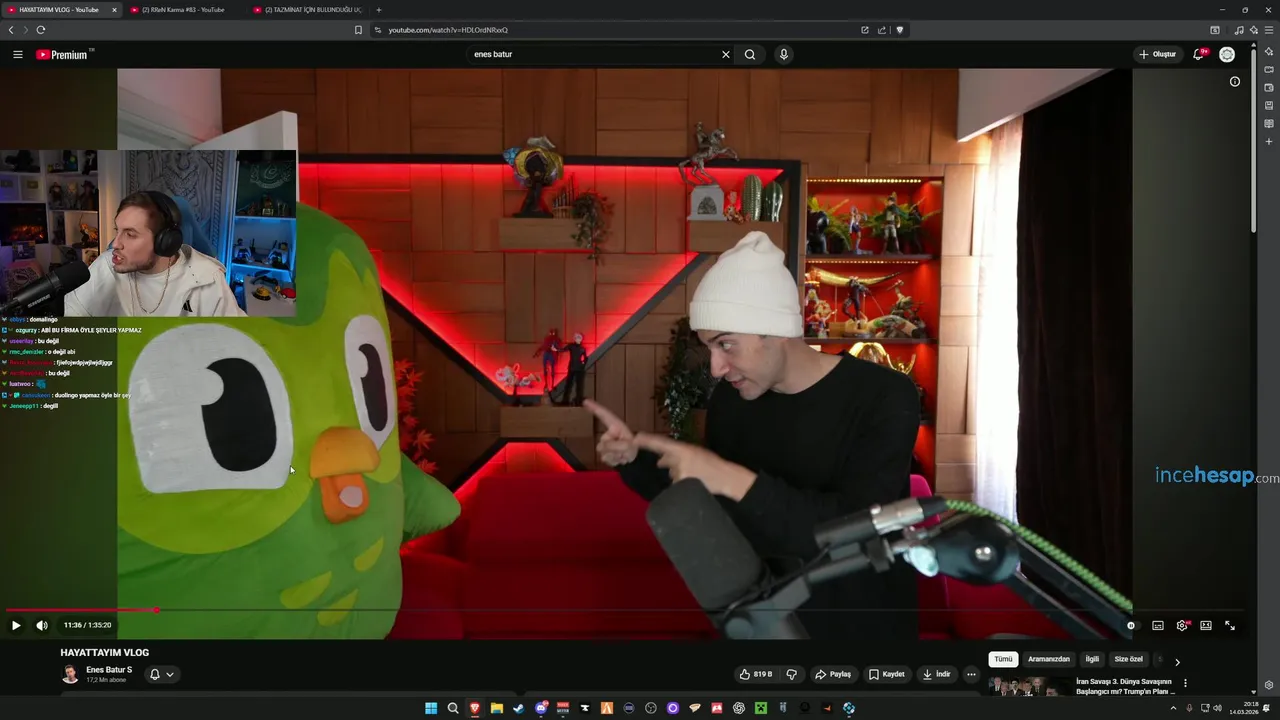Open Discord from the taskbar
The height and width of the screenshot is (720, 1280).
coord(541,708)
